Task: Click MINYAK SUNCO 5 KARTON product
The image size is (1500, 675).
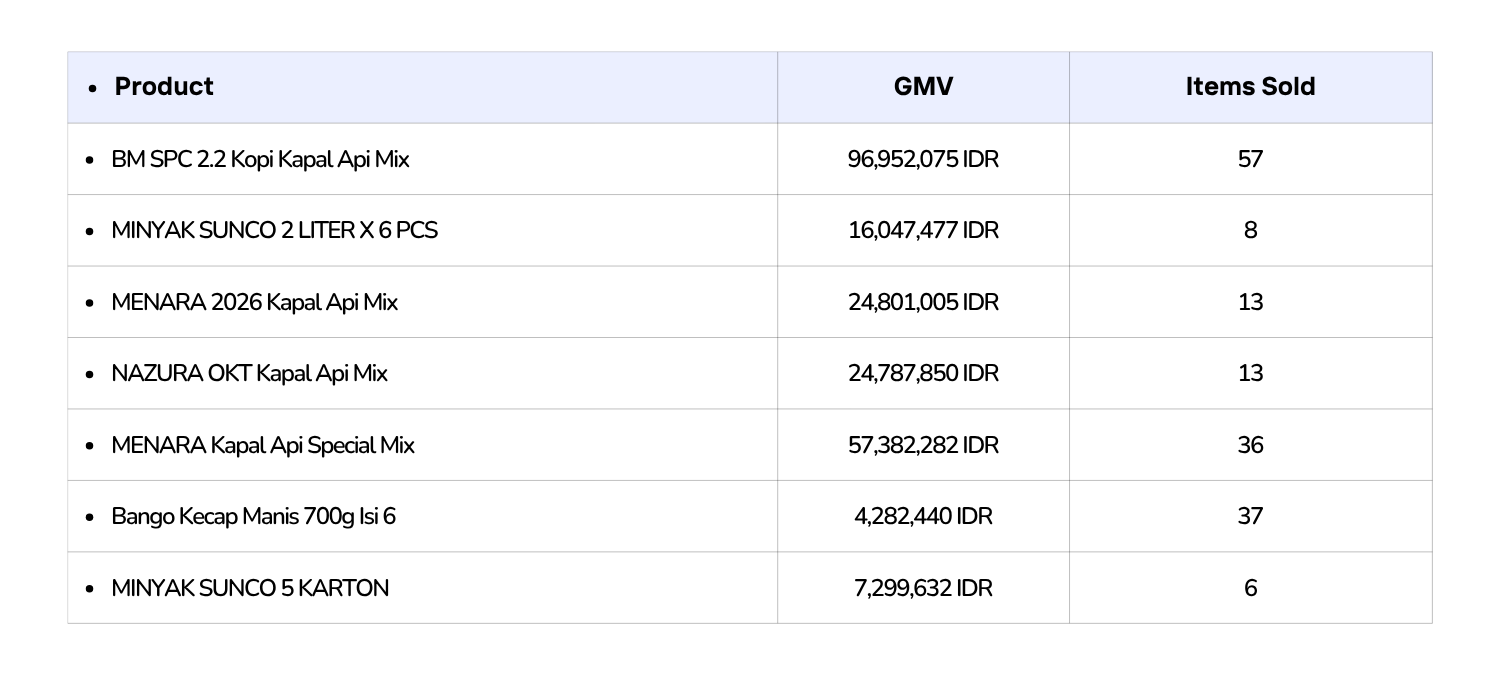Action: tap(250, 588)
